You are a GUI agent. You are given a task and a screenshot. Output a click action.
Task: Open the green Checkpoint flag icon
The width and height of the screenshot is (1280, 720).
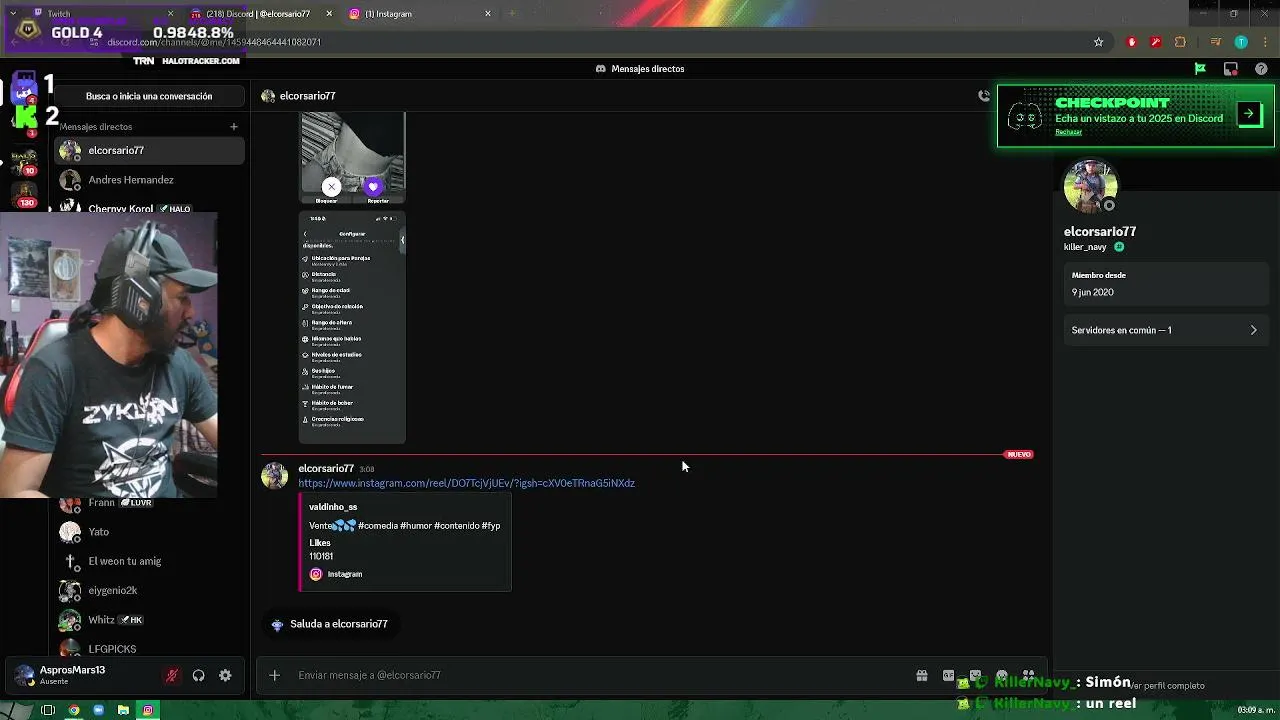[1200, 69]
